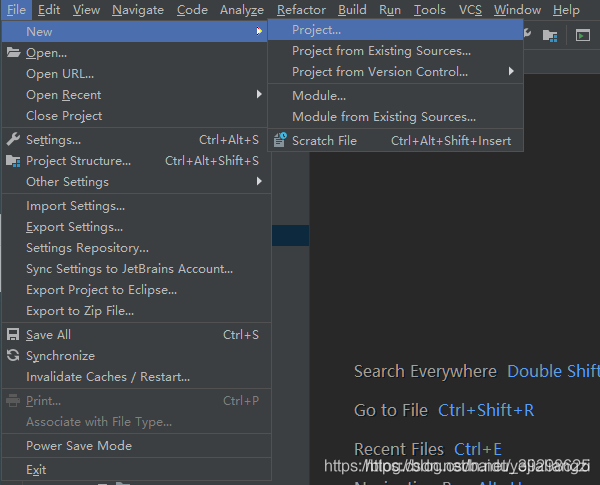Image resolution: width=600 pixels, height=485 pixels.
Task: Click the Project Structure icon in the File menu
Action: pyautogui.click(x=13, y=161)
